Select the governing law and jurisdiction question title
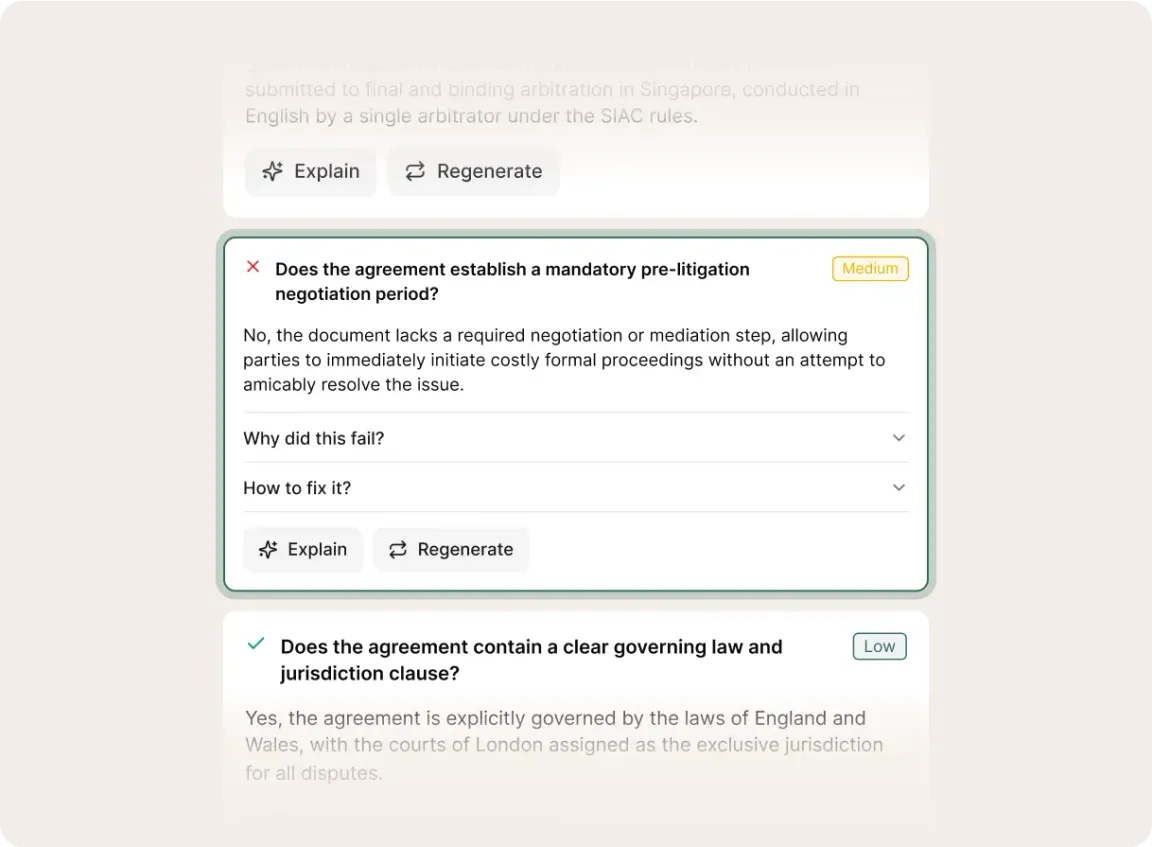 tap(531, 660)
